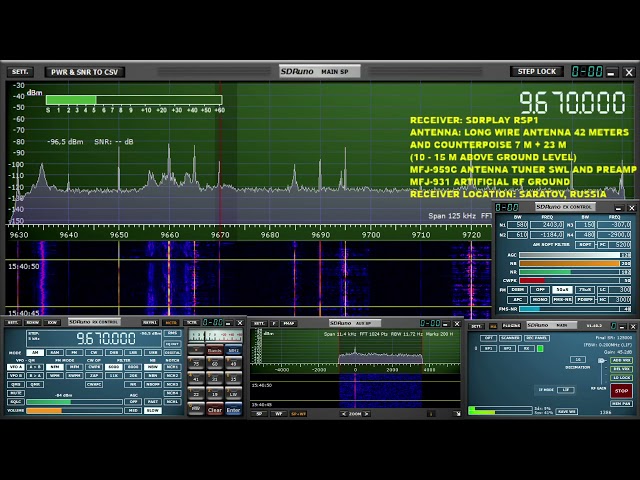Click zoom right arrow in Aux SP
The height and width of the screenshot is (480, 640).
point(367,413)
